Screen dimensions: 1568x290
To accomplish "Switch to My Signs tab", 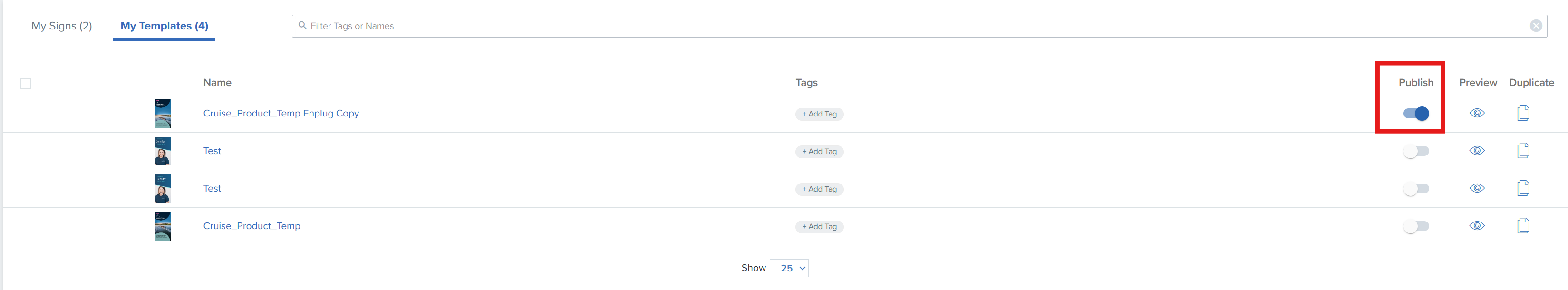I will pyautogui.click(x=61, y=26).
